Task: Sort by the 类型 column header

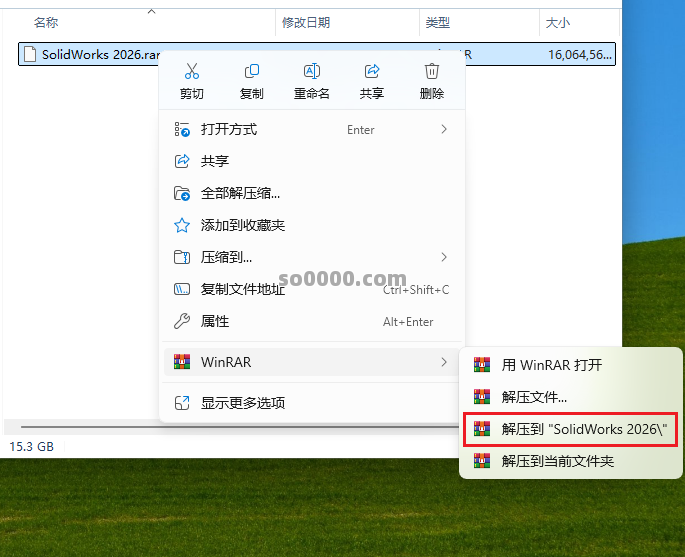Action: 480,22
